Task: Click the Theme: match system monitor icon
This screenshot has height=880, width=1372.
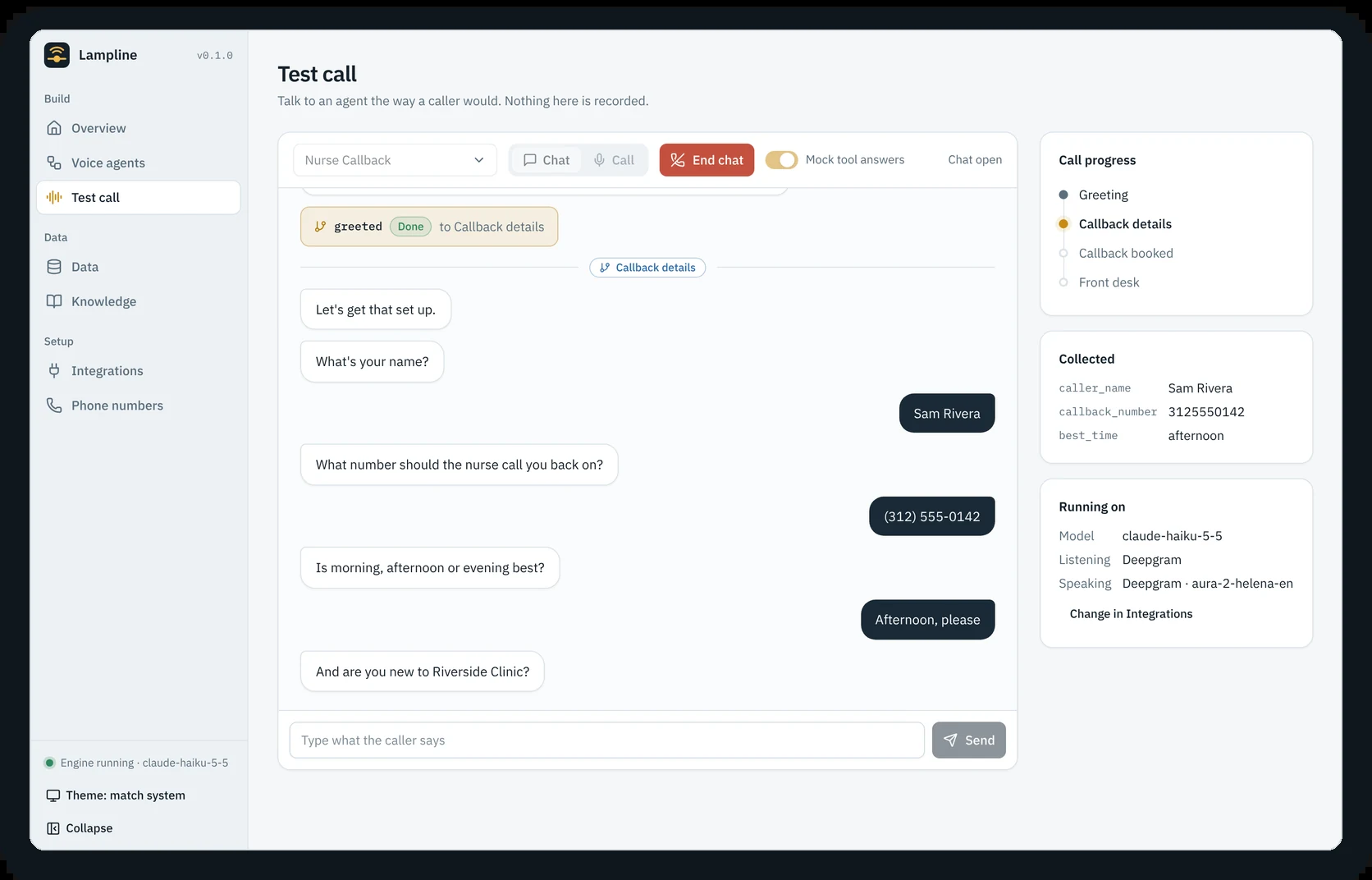Action: [x=53, y=795]
